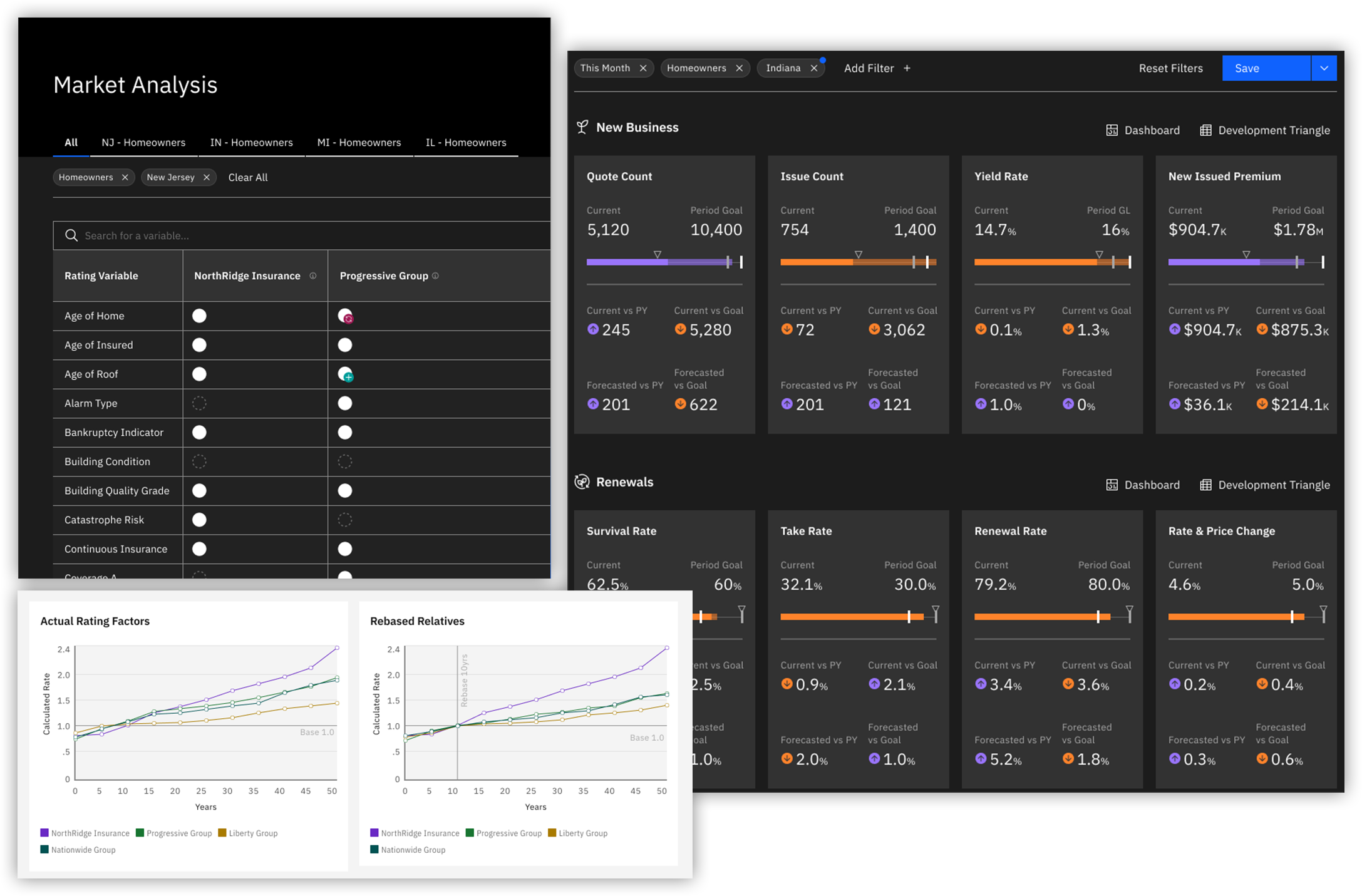Toggle NorthRidge circle for Age of Home
The image size is (1362, 896).
(x=199, y=316)
